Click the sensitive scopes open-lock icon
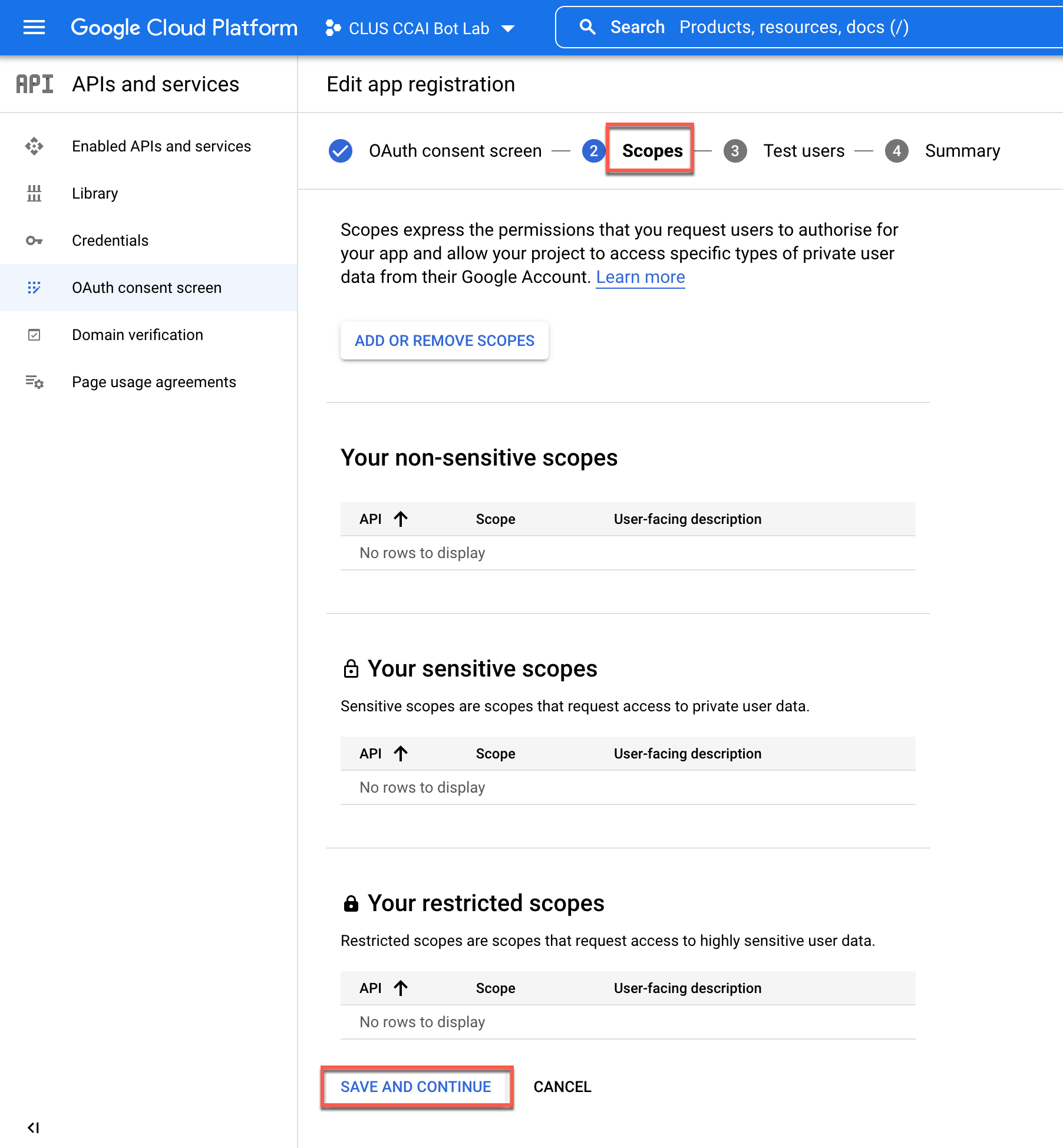 click(351, 669)
